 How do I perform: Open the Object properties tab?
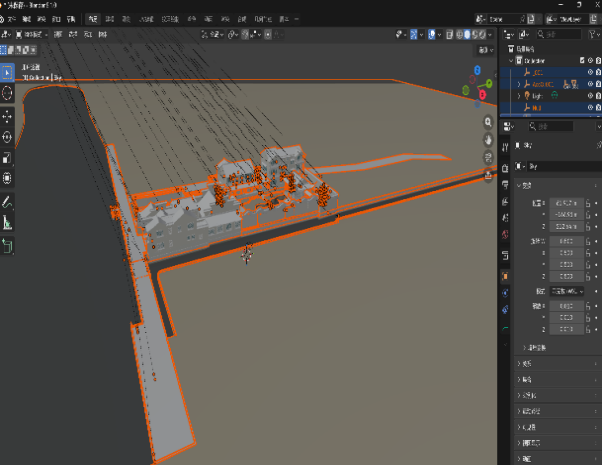pyautogui.click(x=505, y=276)
